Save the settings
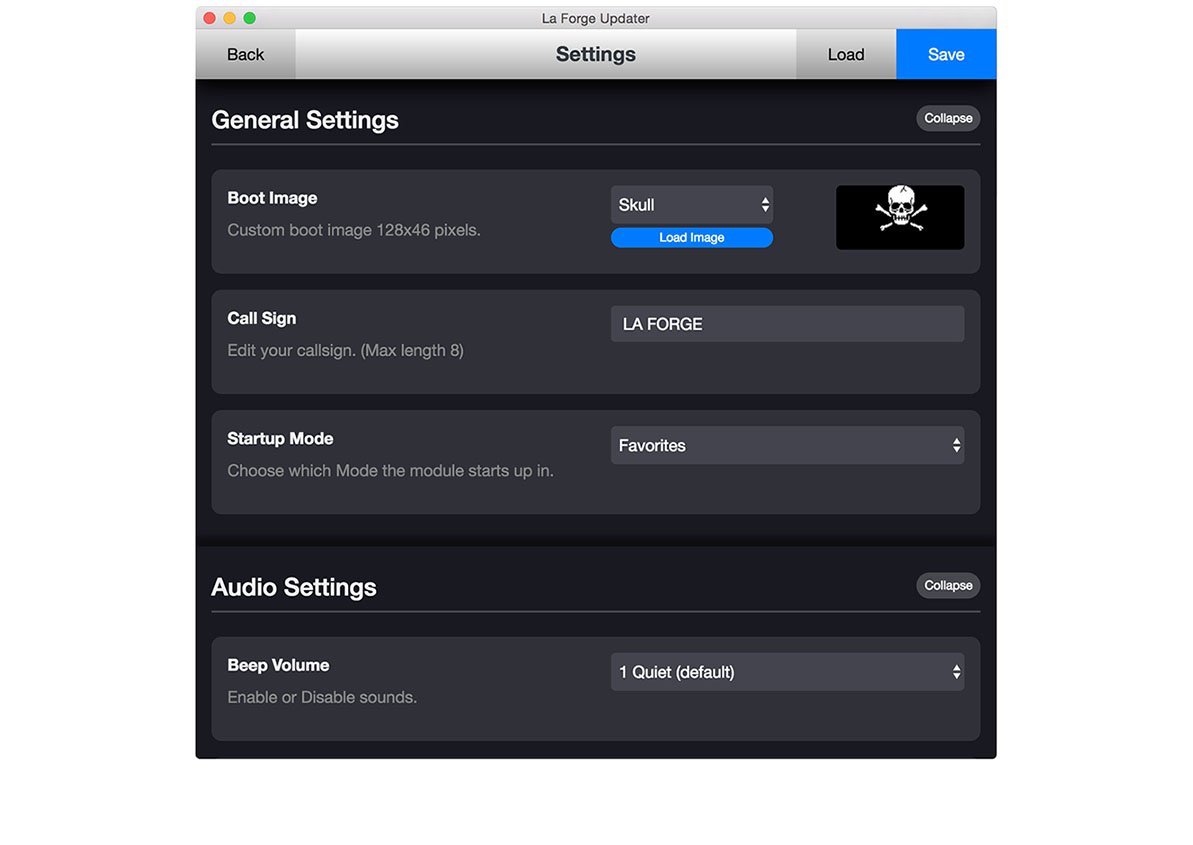Viewport: 1193px width, 845px height. [946, 54]
